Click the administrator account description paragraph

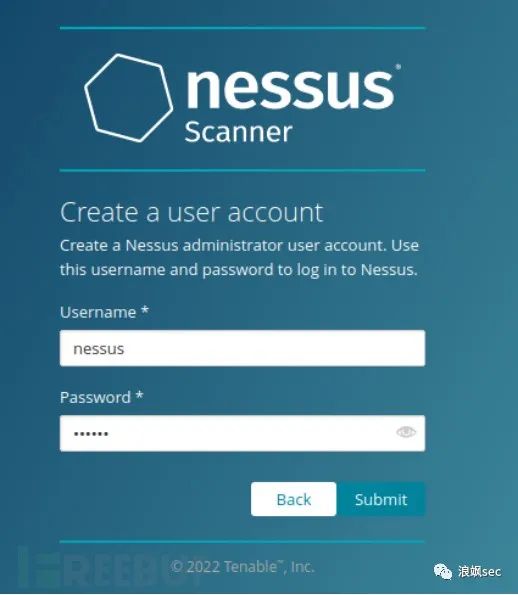pyautogui.click(x=239, y=258)
